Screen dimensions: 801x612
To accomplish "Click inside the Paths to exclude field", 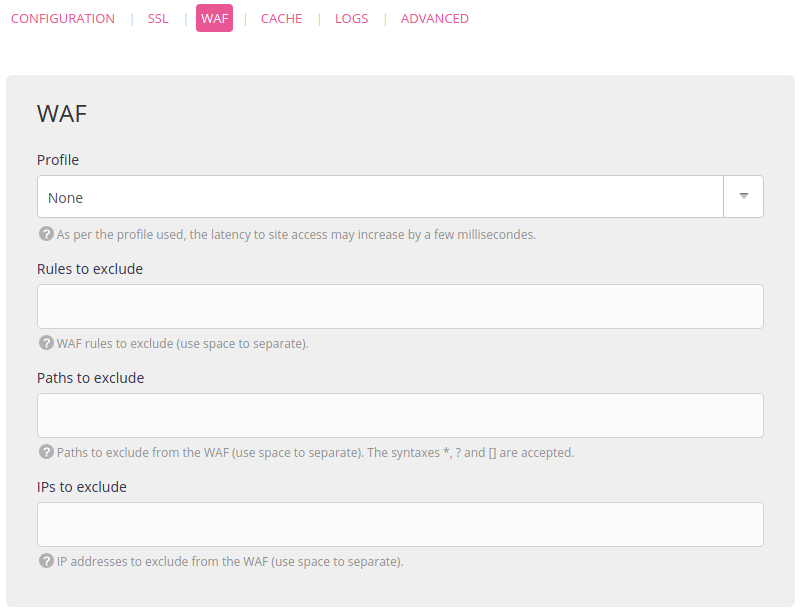I will 400,415.
